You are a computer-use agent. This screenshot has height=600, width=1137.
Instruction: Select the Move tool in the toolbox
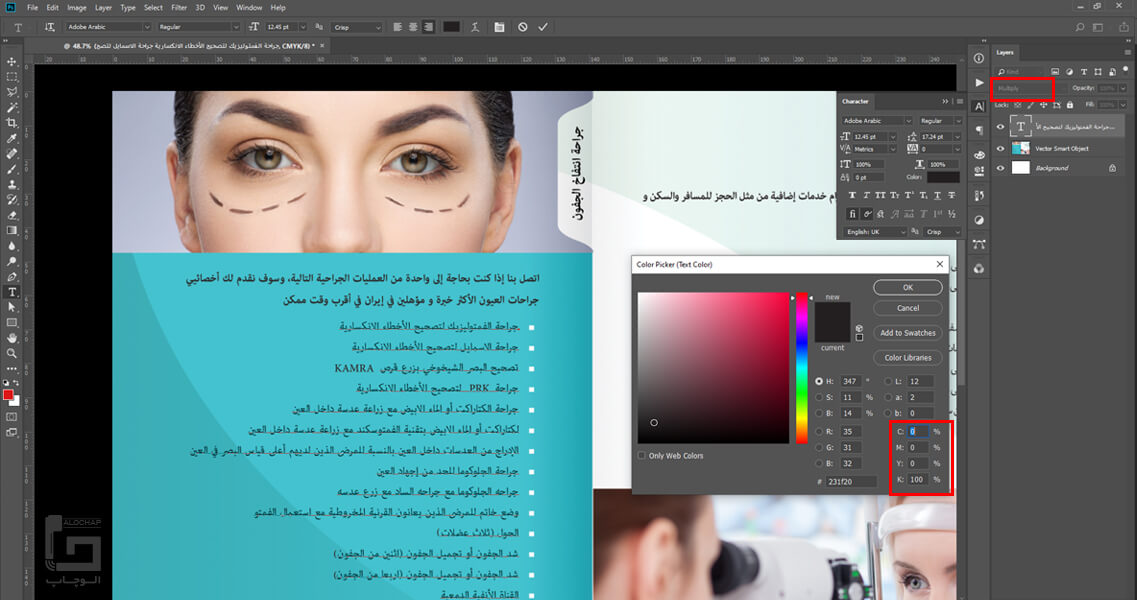(12, 62)
